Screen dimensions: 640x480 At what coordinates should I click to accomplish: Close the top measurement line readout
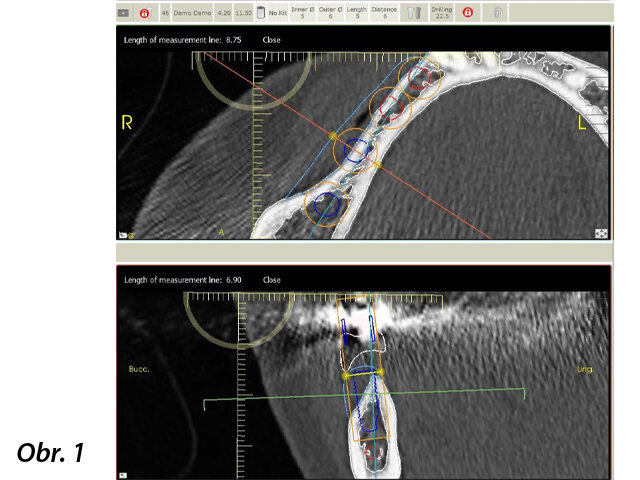pyautogui.click(x=271, y=40)
